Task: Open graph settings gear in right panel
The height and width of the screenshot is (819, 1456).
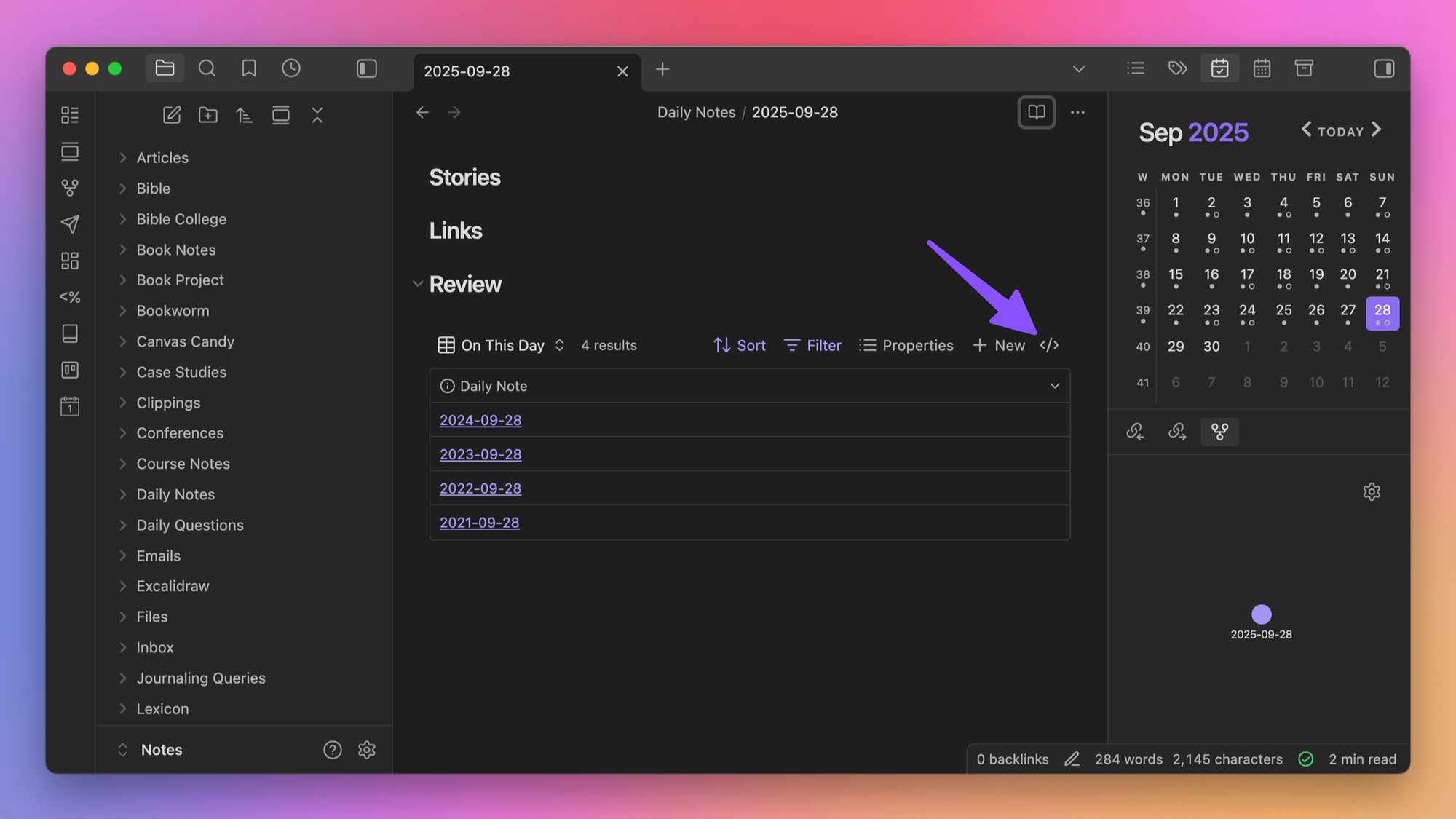Action: click(x=1372, y=492)
